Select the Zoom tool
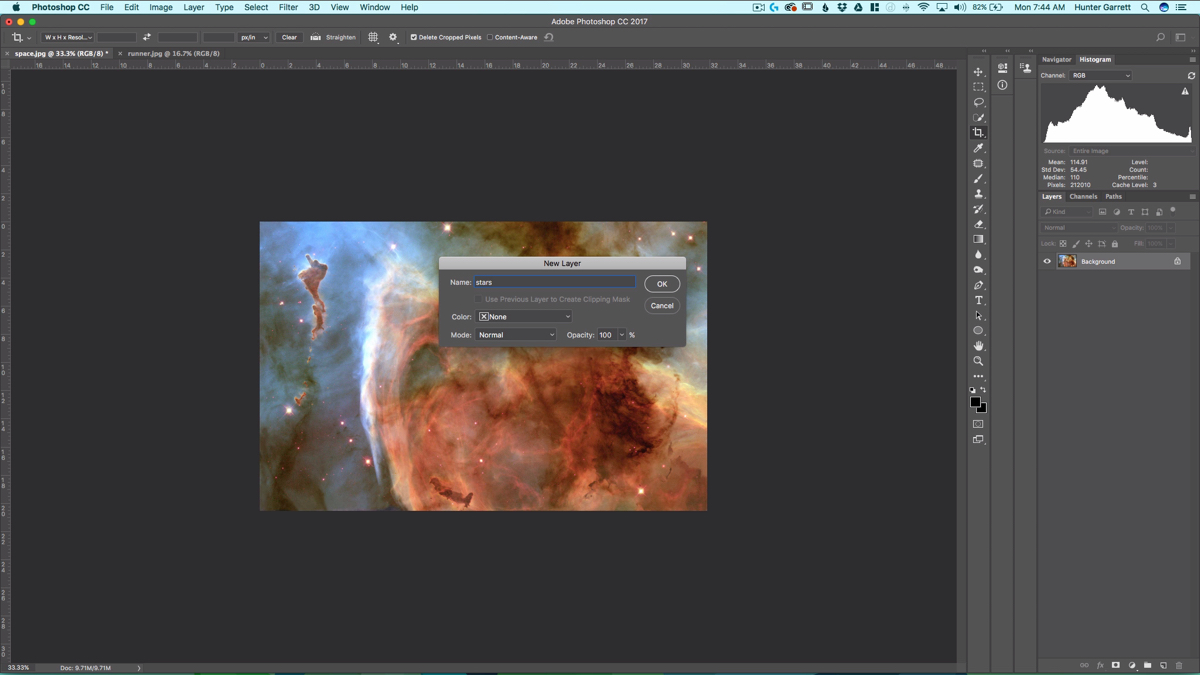Image resolution: width=1200 pixels, height=675 pixels. (978, 361)
